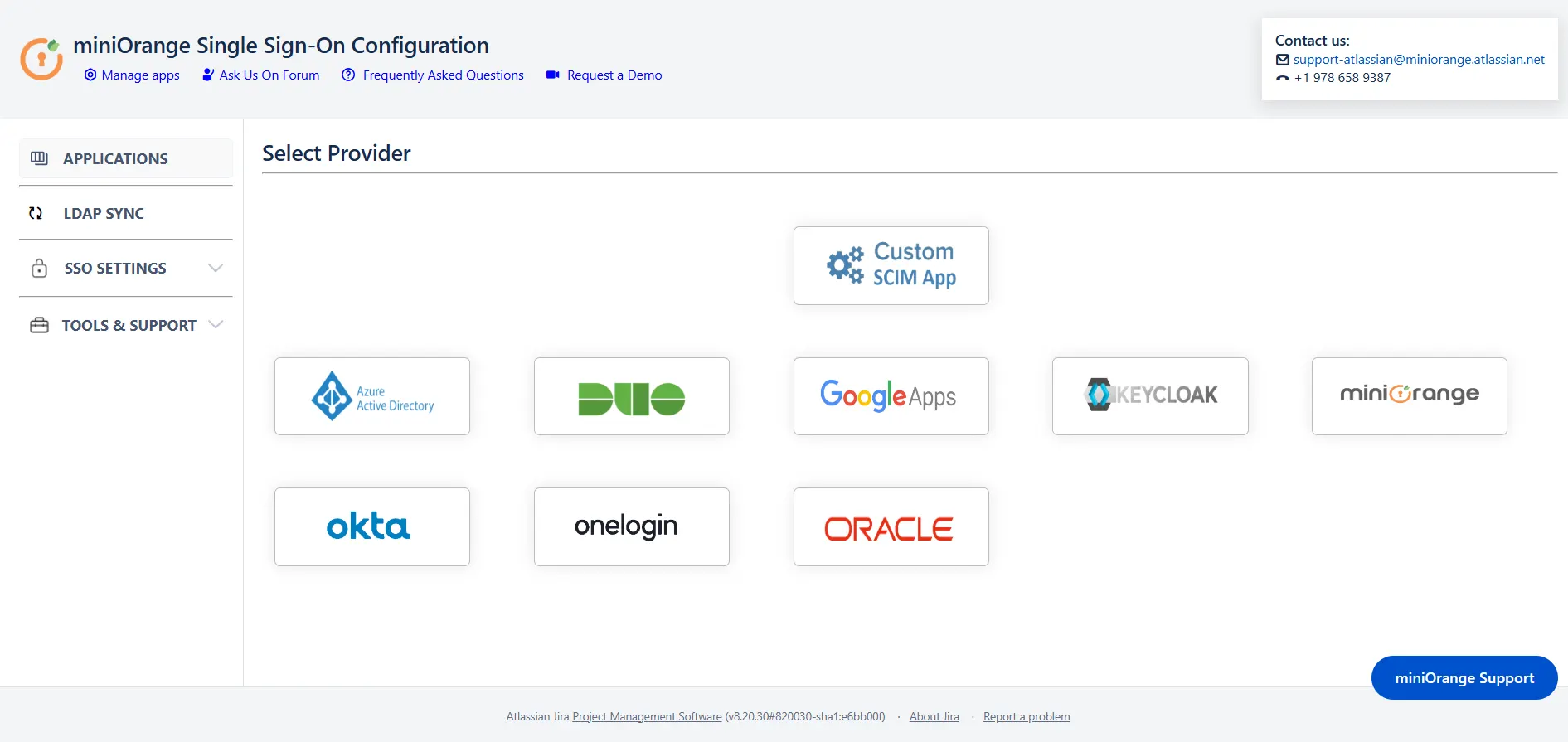
Task: Select Azure Active Directory provider
Action: 372,396
